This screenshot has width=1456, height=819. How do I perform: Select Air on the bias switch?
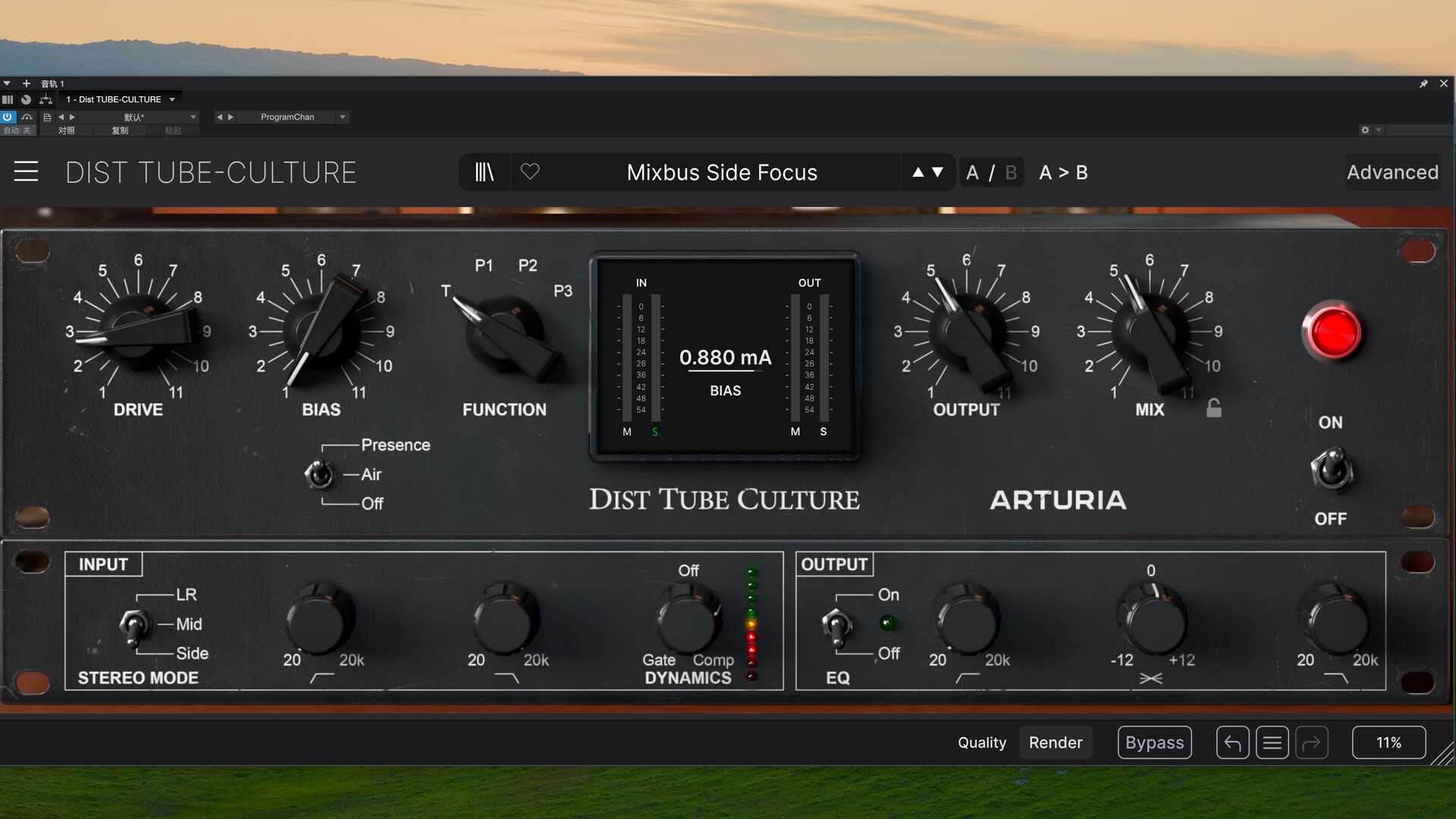coord(371,475)
